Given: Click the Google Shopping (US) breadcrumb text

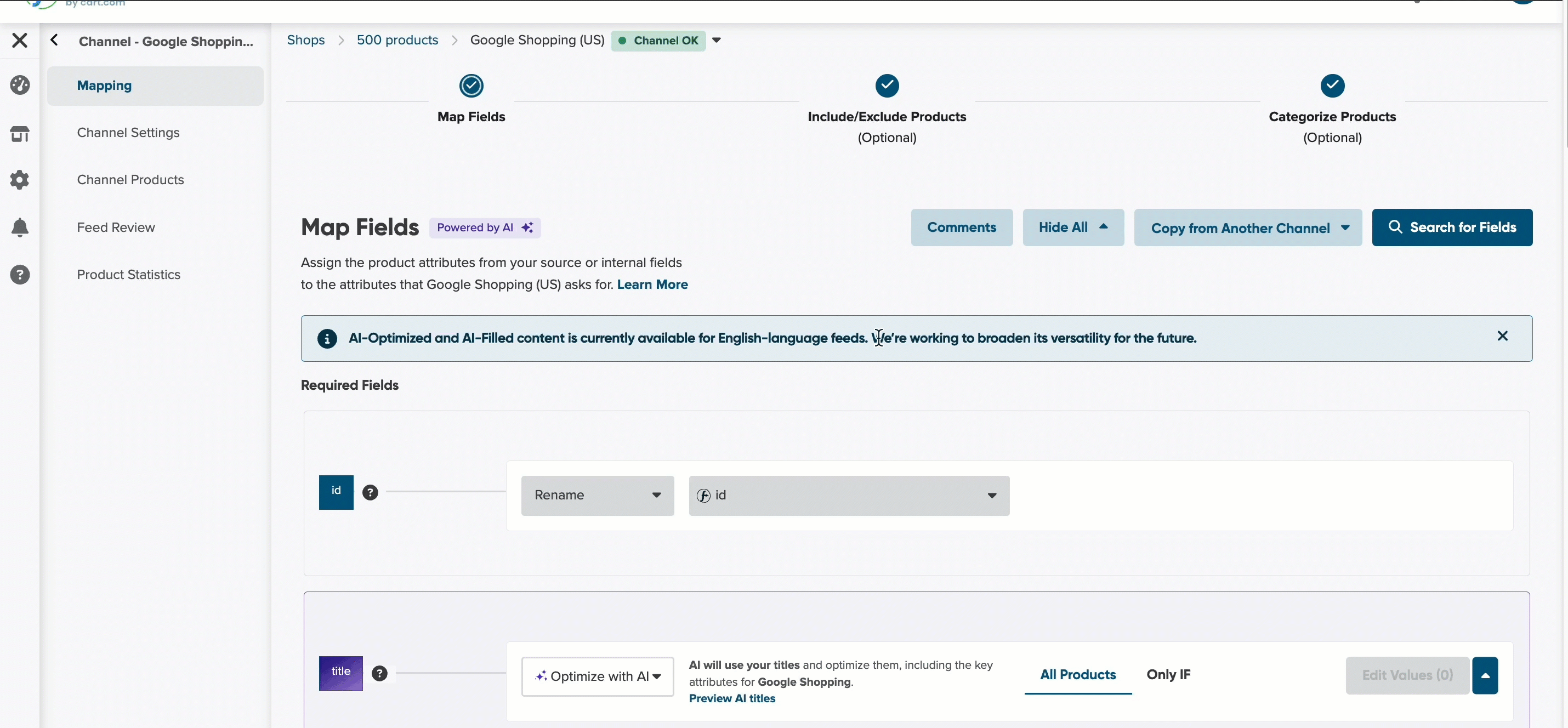Looking at the screenshot, I should [x=537, y=40].
